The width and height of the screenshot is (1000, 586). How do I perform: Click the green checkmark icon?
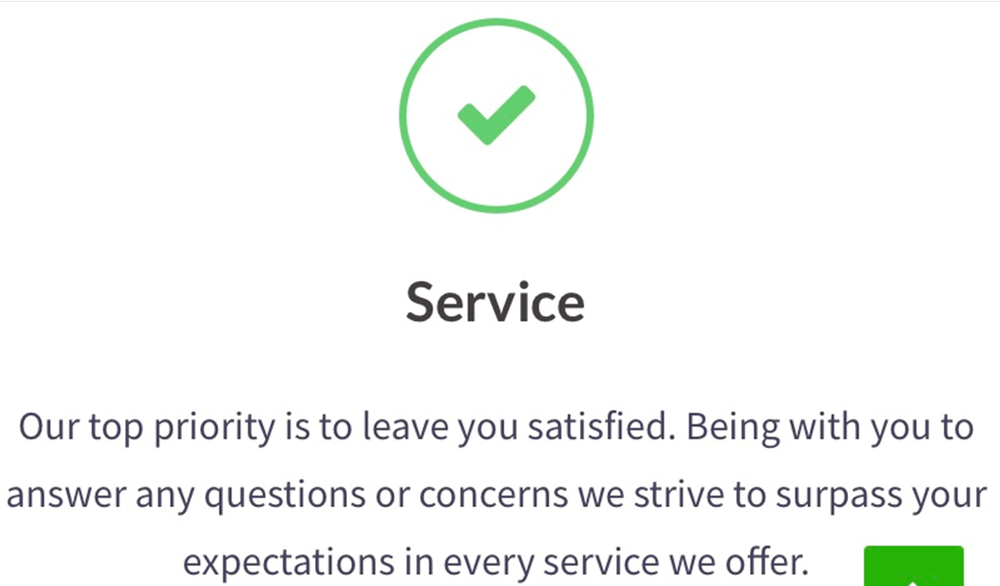[x=496, y=114]
